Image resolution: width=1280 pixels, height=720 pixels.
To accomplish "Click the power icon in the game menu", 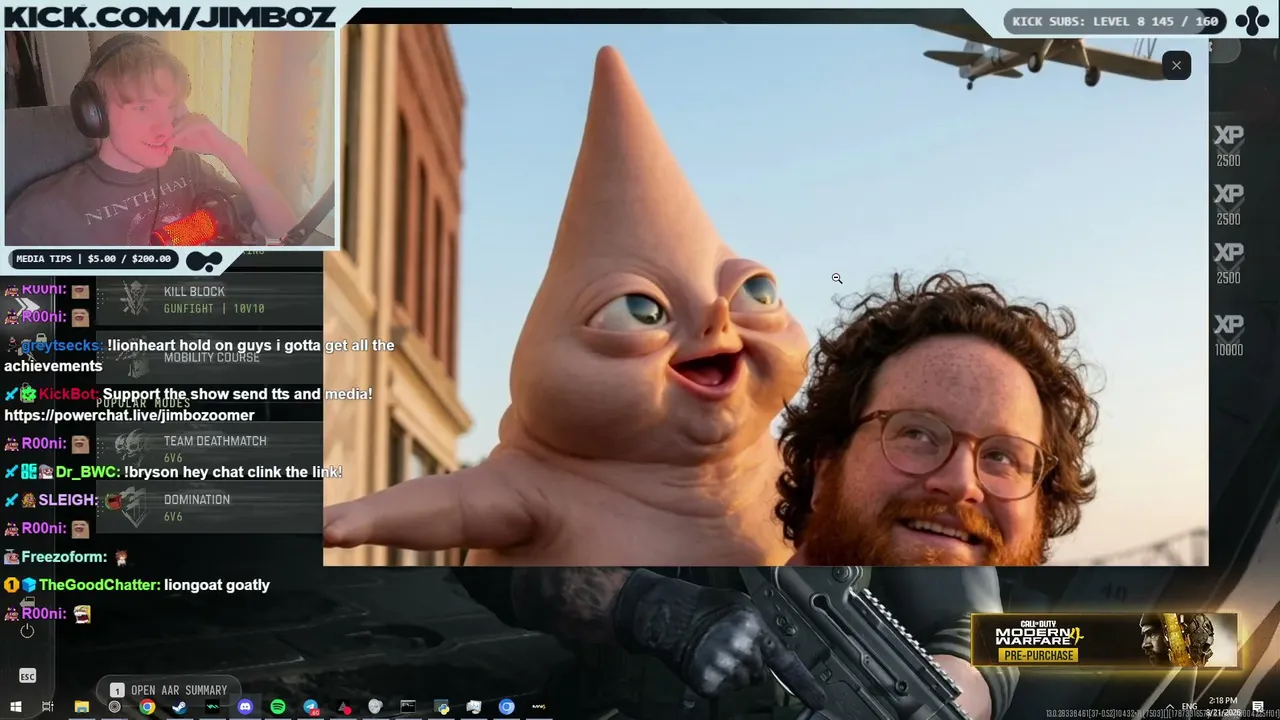I will pos(27,630).
